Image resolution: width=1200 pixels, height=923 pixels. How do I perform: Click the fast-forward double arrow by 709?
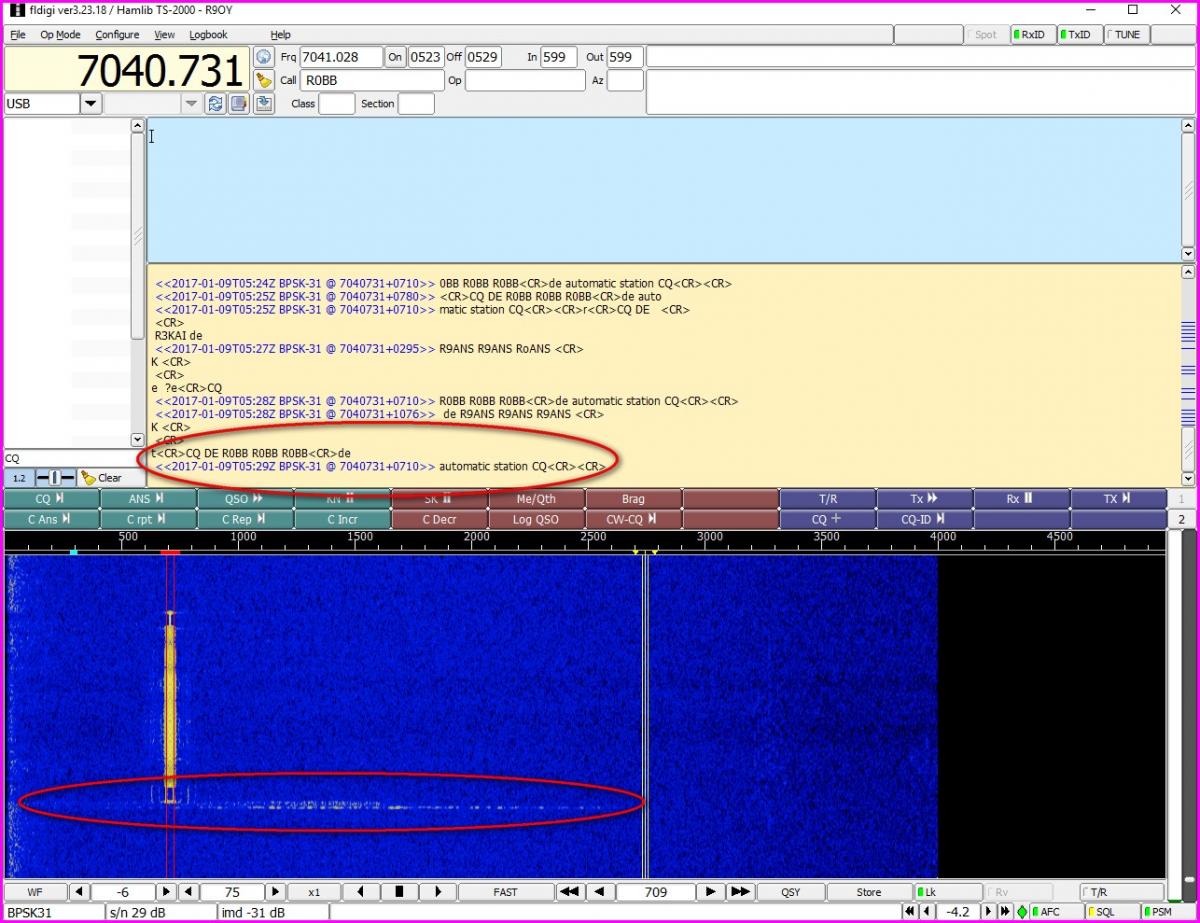pos(740,892)
